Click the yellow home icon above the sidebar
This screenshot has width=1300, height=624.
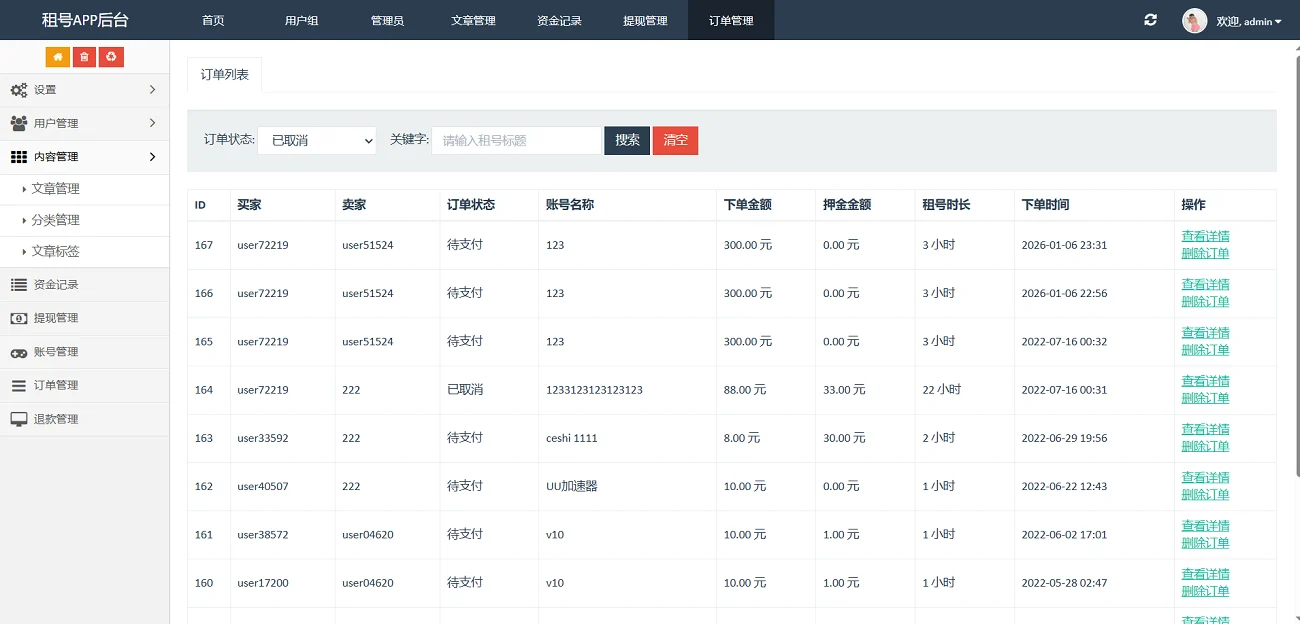coord(57,57)
